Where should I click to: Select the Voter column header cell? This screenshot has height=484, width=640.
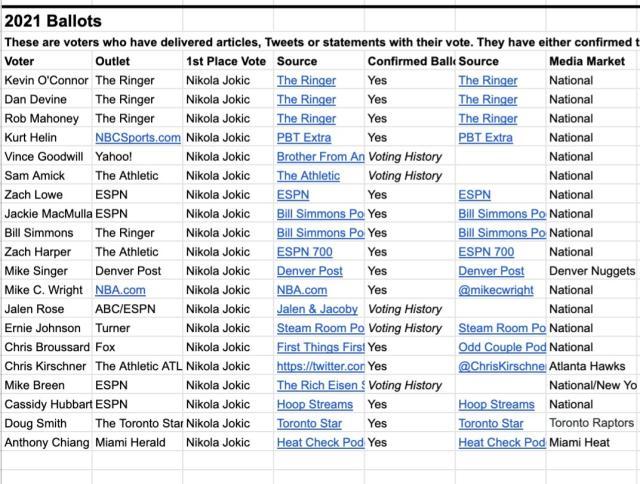coord(20,61)
